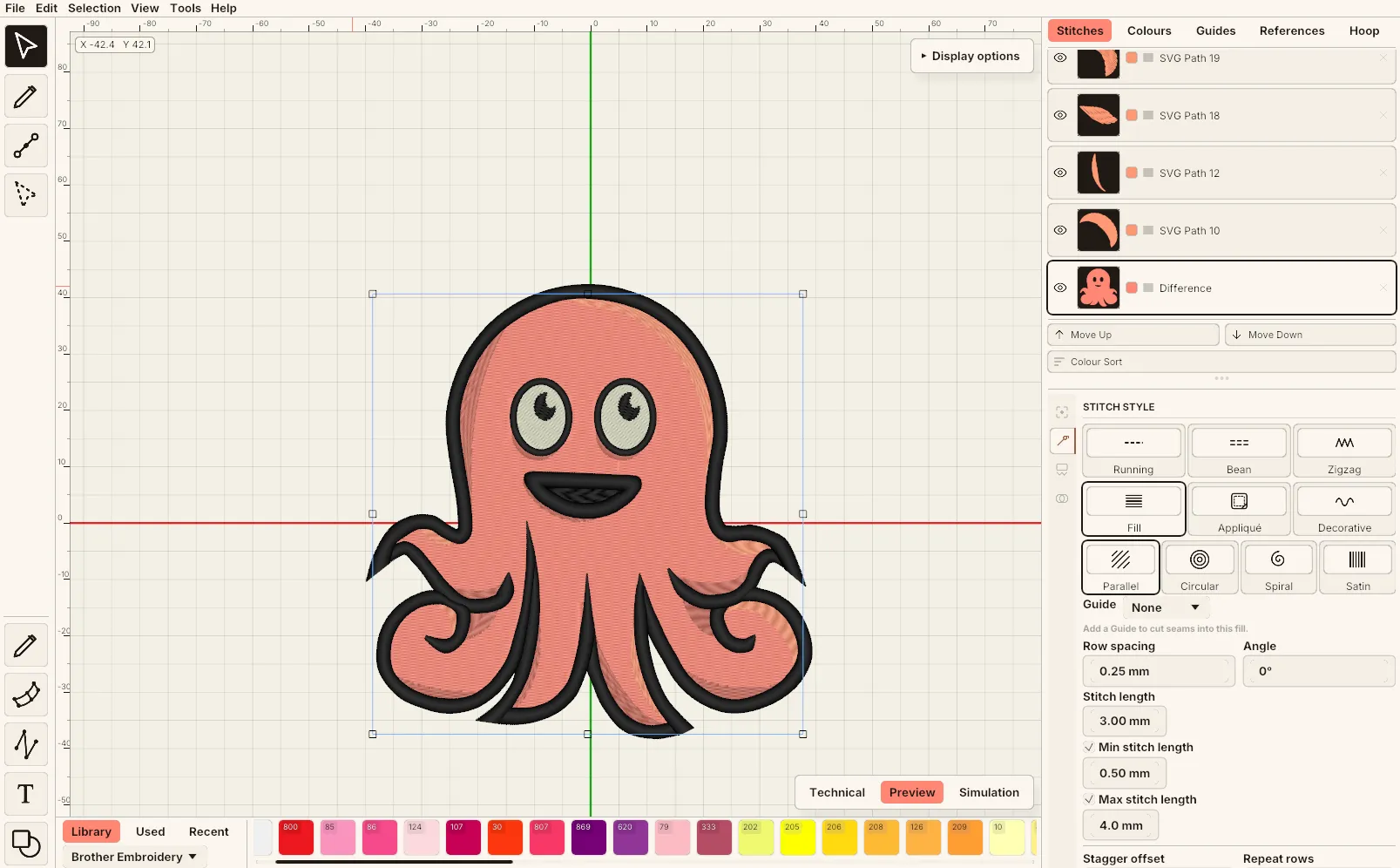Open the Guide None dropdown
The width and height of the screenshot is (1400, 868).
click(x=1166, y=607)
